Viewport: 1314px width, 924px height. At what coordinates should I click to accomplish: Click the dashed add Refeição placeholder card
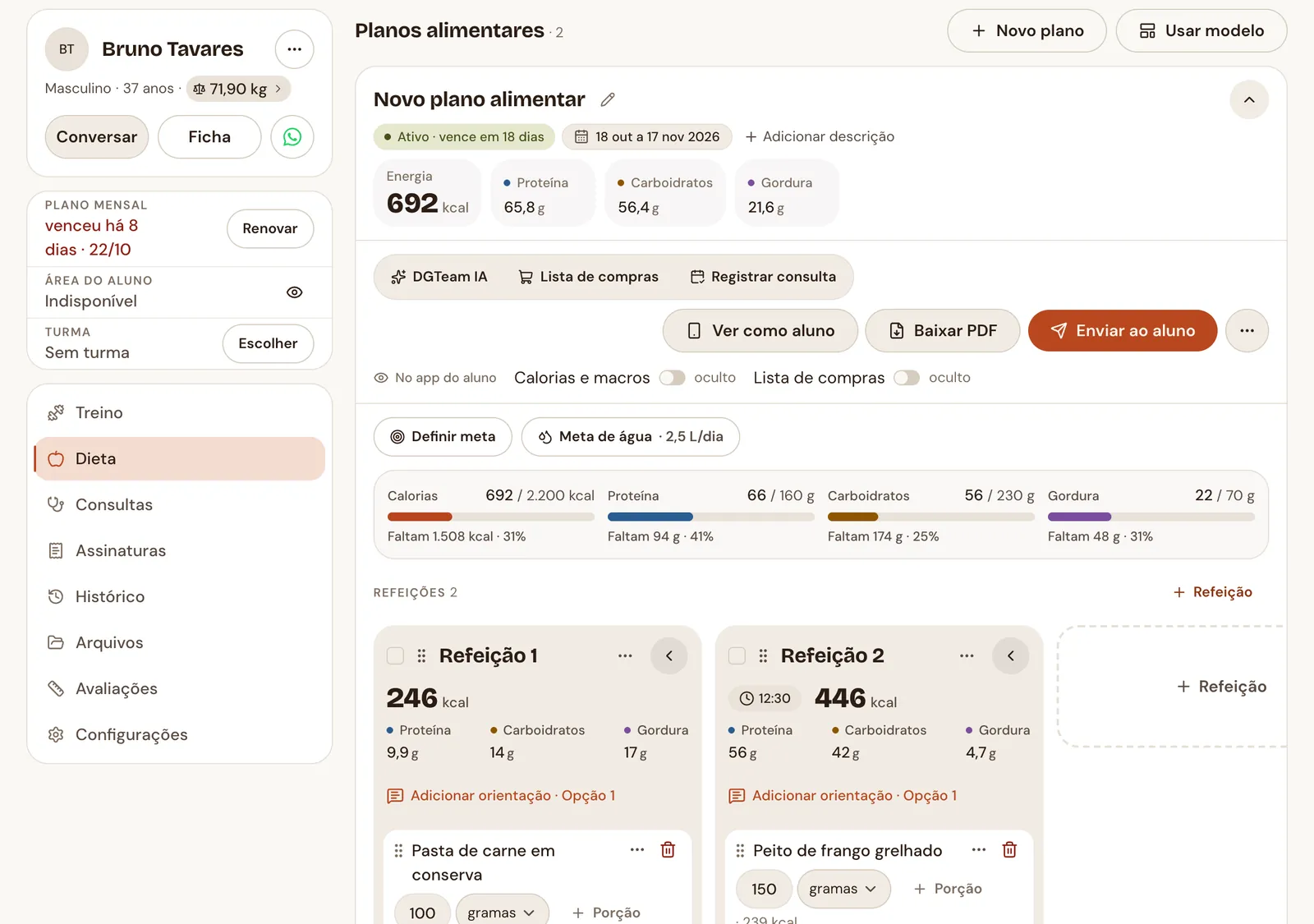coord(1173,687)
